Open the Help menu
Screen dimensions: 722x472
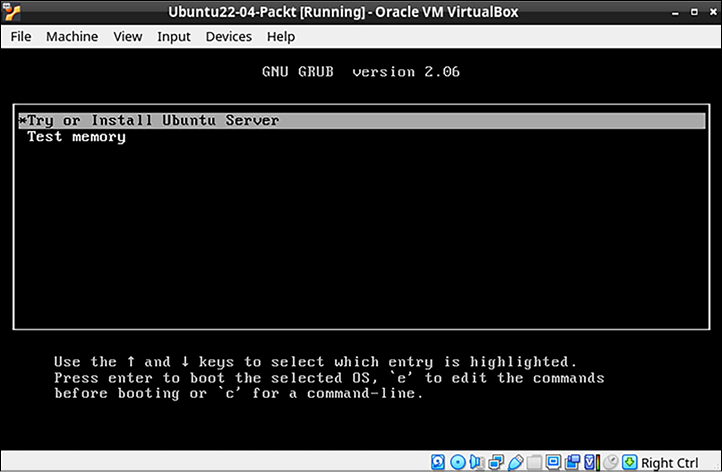coord(281,36)
